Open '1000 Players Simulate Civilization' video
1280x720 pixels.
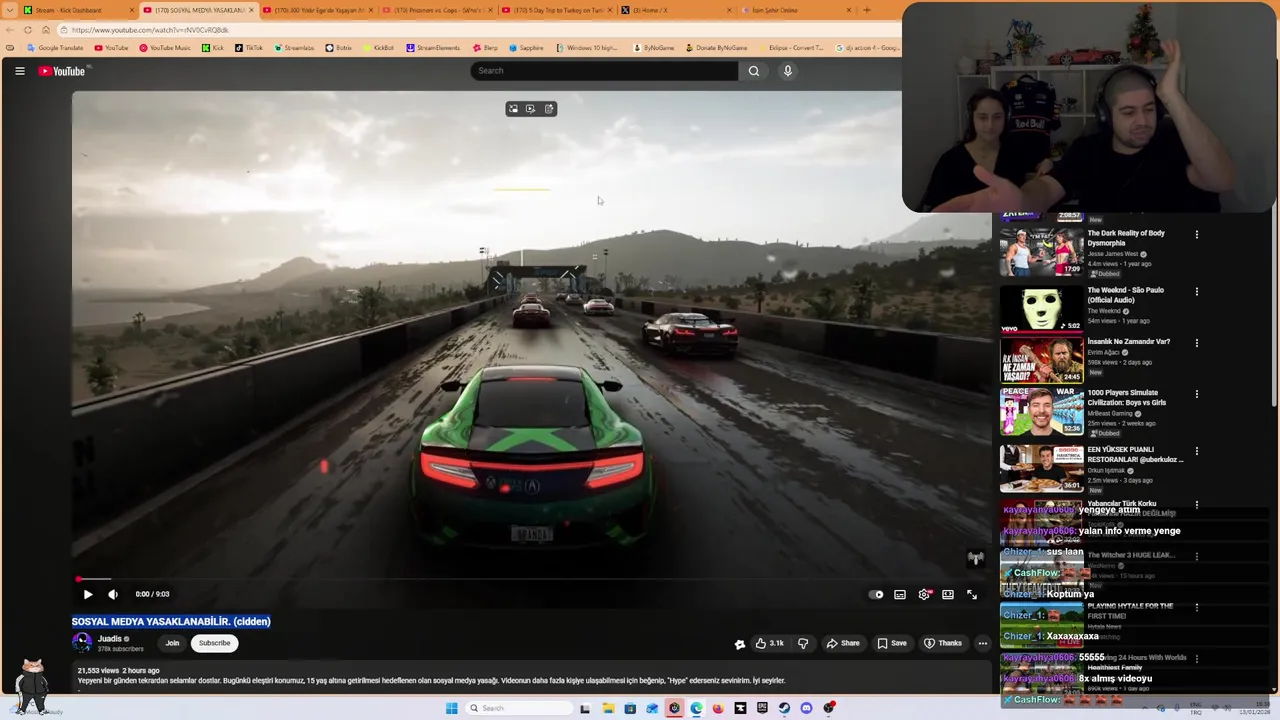[1127, 398]
